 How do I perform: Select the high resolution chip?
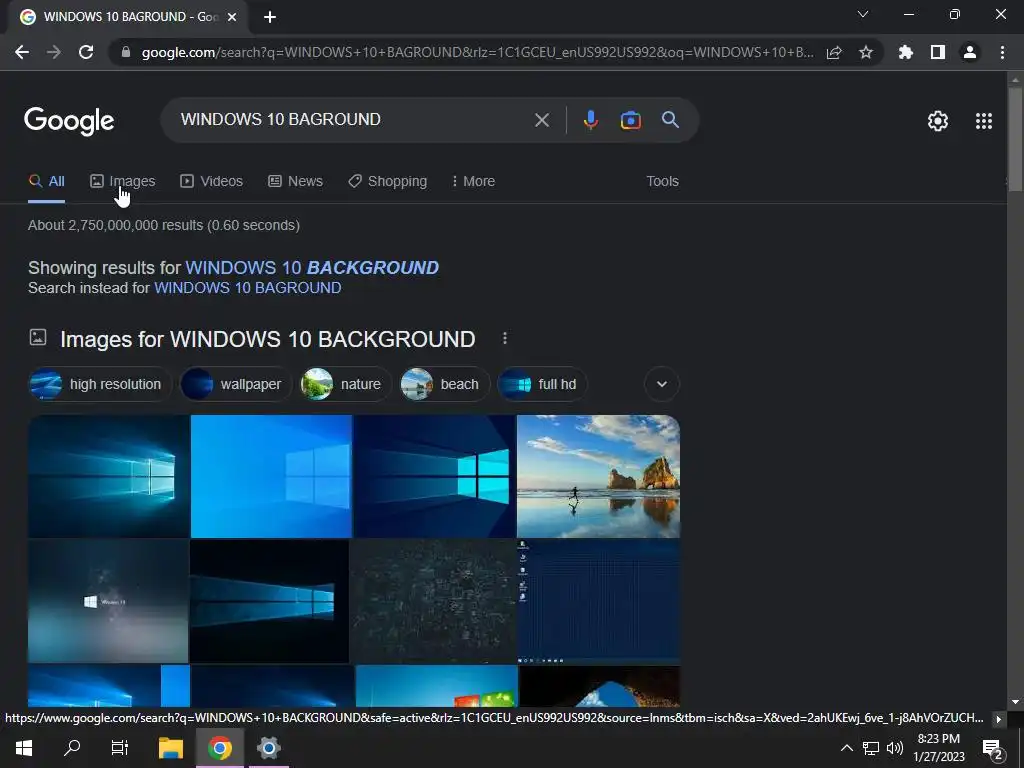[100, 385]
